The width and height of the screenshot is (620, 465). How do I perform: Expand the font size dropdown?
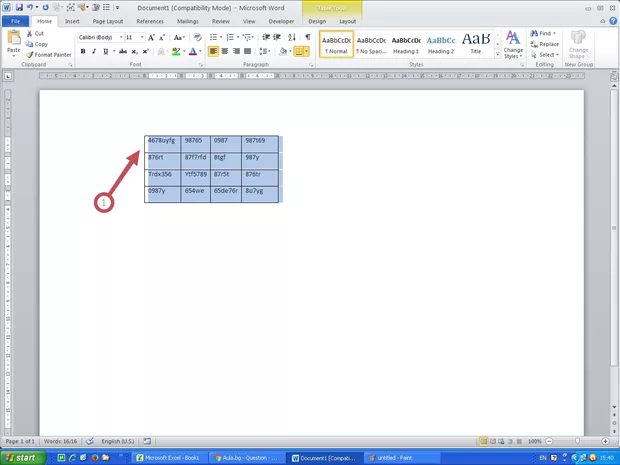click(x=138, y=37)
